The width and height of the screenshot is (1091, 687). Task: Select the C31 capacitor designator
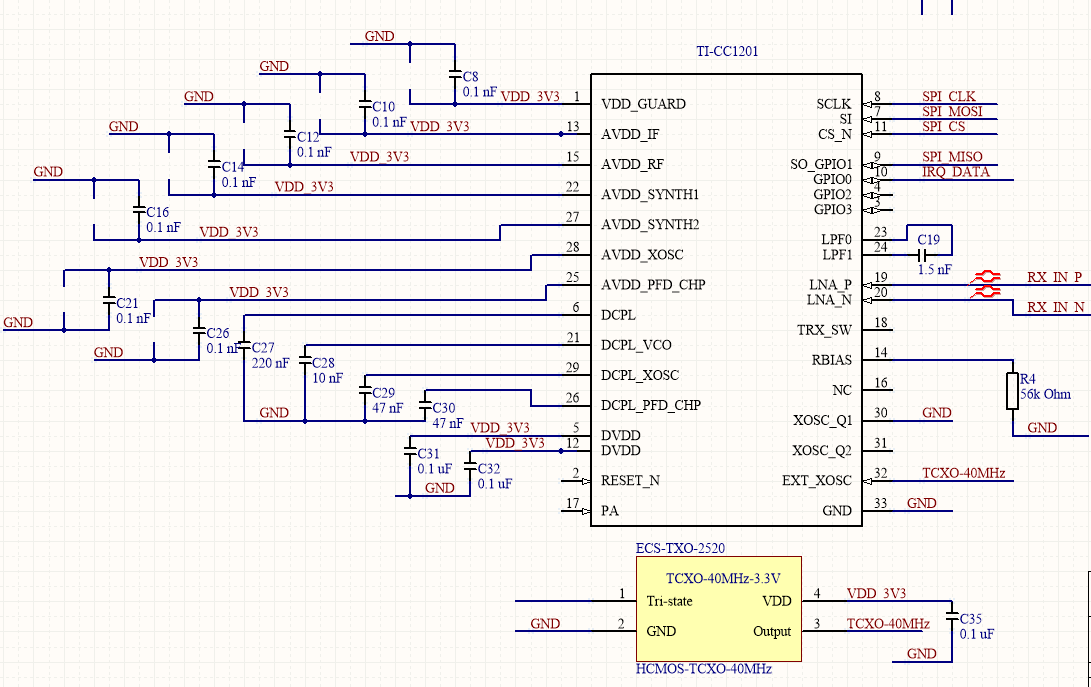(429, 453)
